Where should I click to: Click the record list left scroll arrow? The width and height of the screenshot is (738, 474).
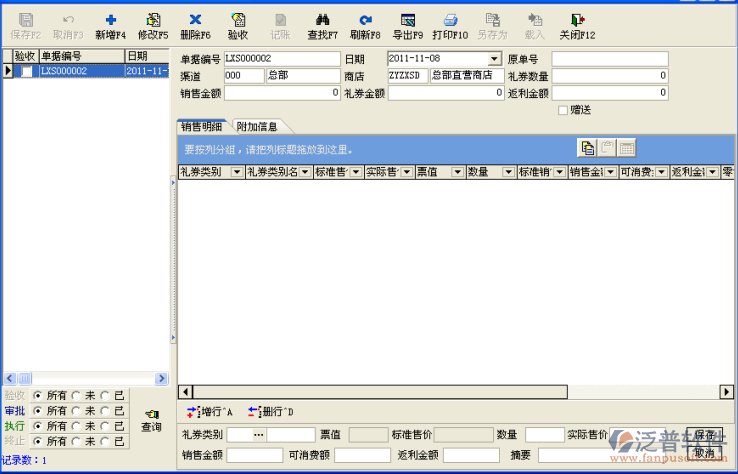[10, 378]
